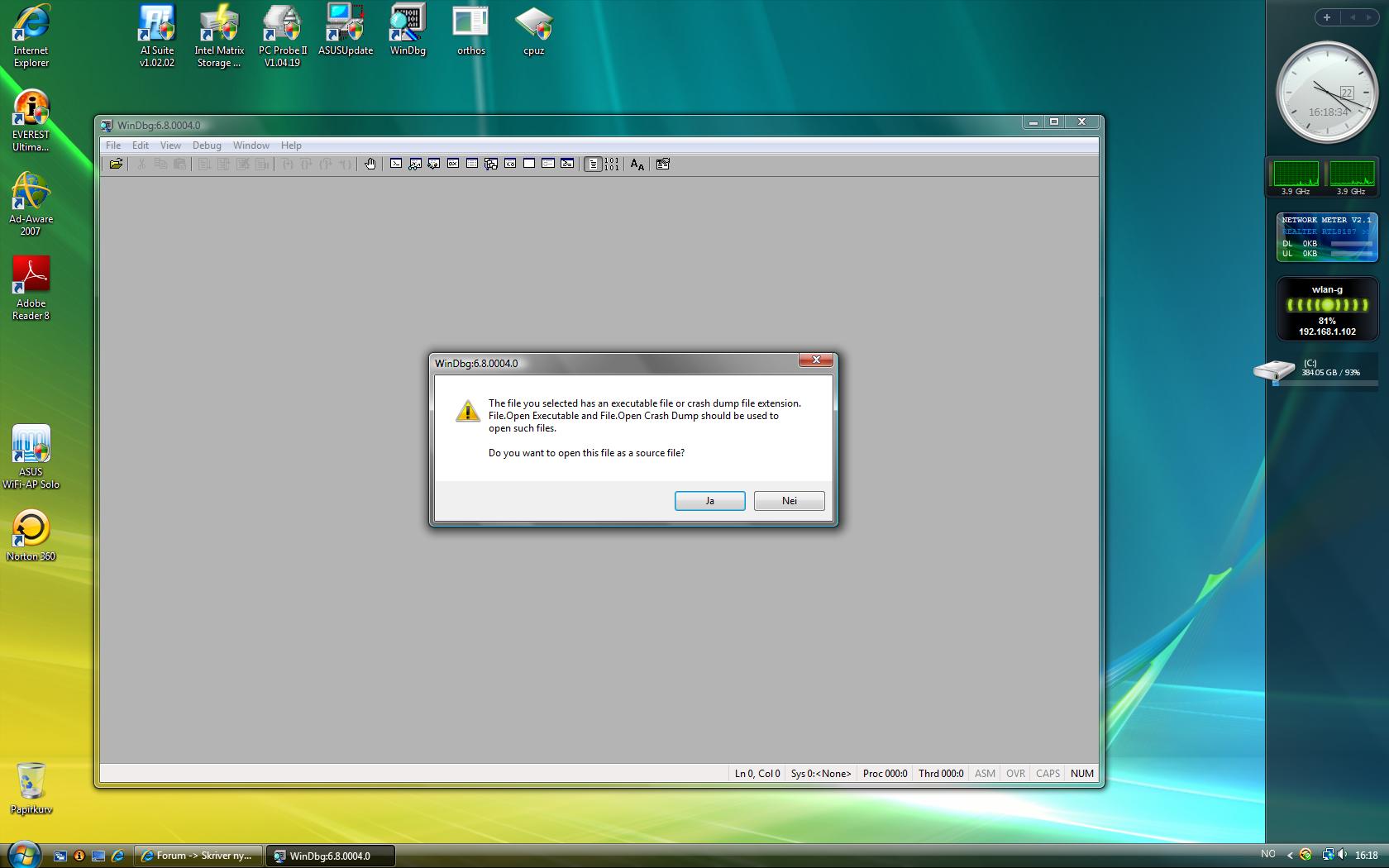The width and height of the screenshot is (1389, 868).
Task: Click the sidebar add gadgets plus button
Action: (x=1326, y=17)
